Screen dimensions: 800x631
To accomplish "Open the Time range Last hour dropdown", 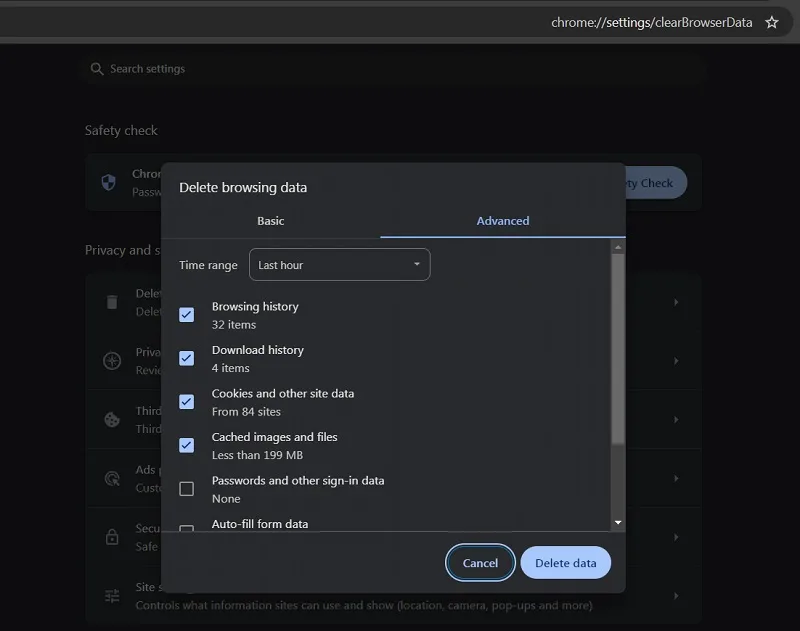I will click(x=340, y=265).
